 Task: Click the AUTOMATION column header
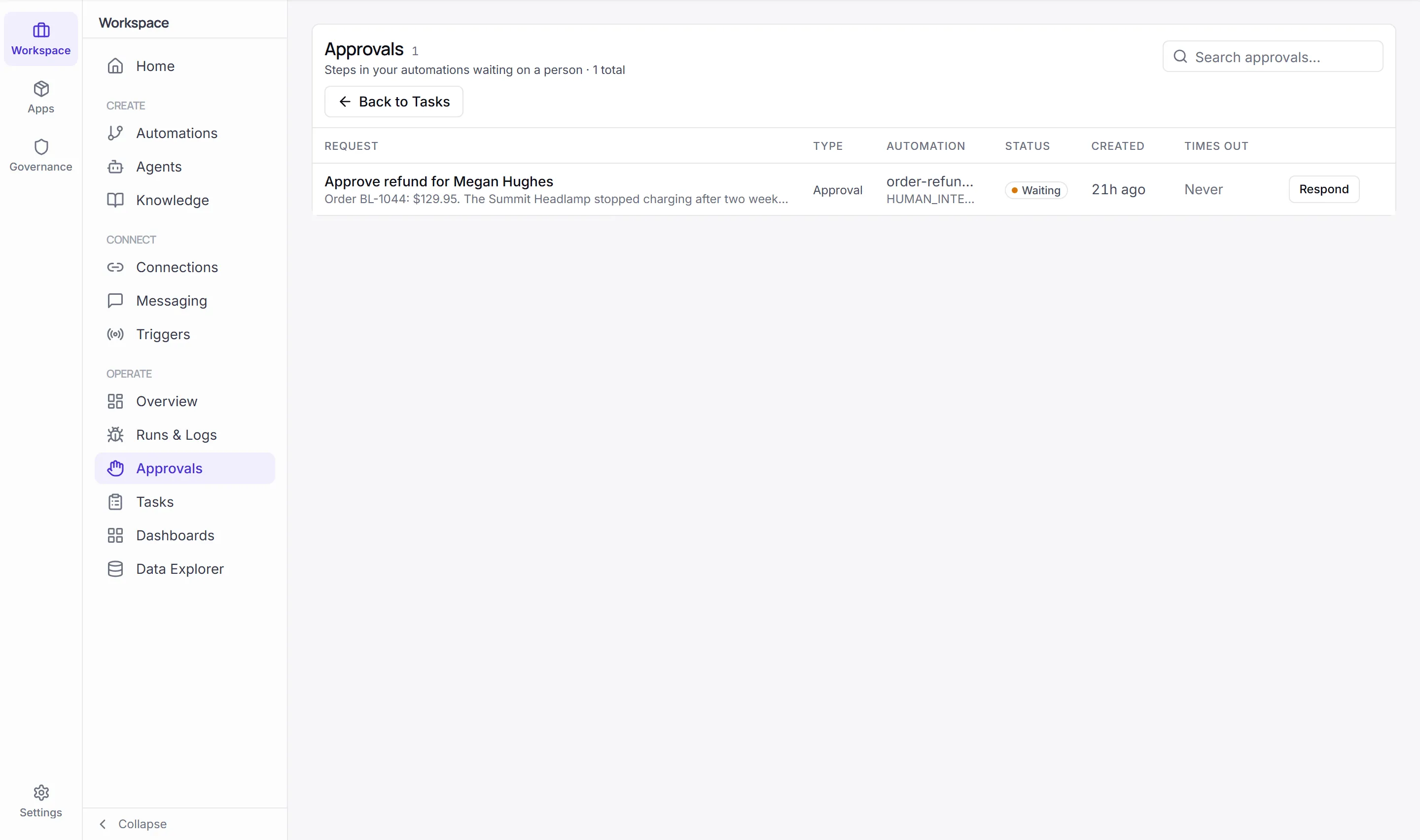pyautogui.click(x=925, y=146)
